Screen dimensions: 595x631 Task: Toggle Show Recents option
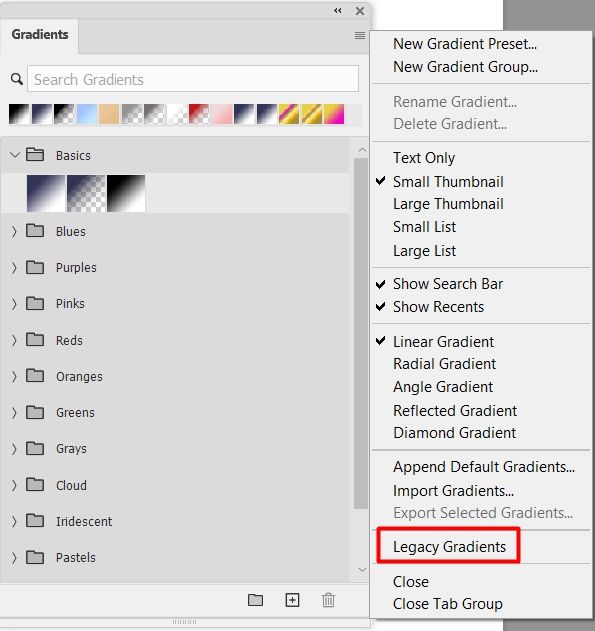point(438,307)
